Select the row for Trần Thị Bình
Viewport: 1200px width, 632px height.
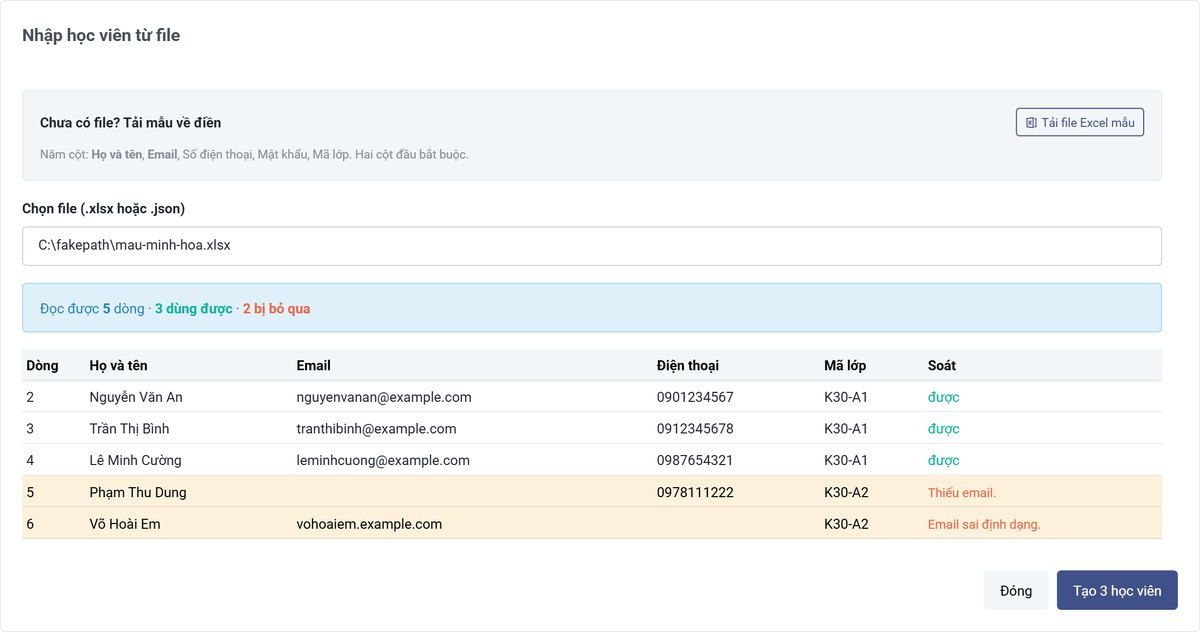(x=592, y=429)
